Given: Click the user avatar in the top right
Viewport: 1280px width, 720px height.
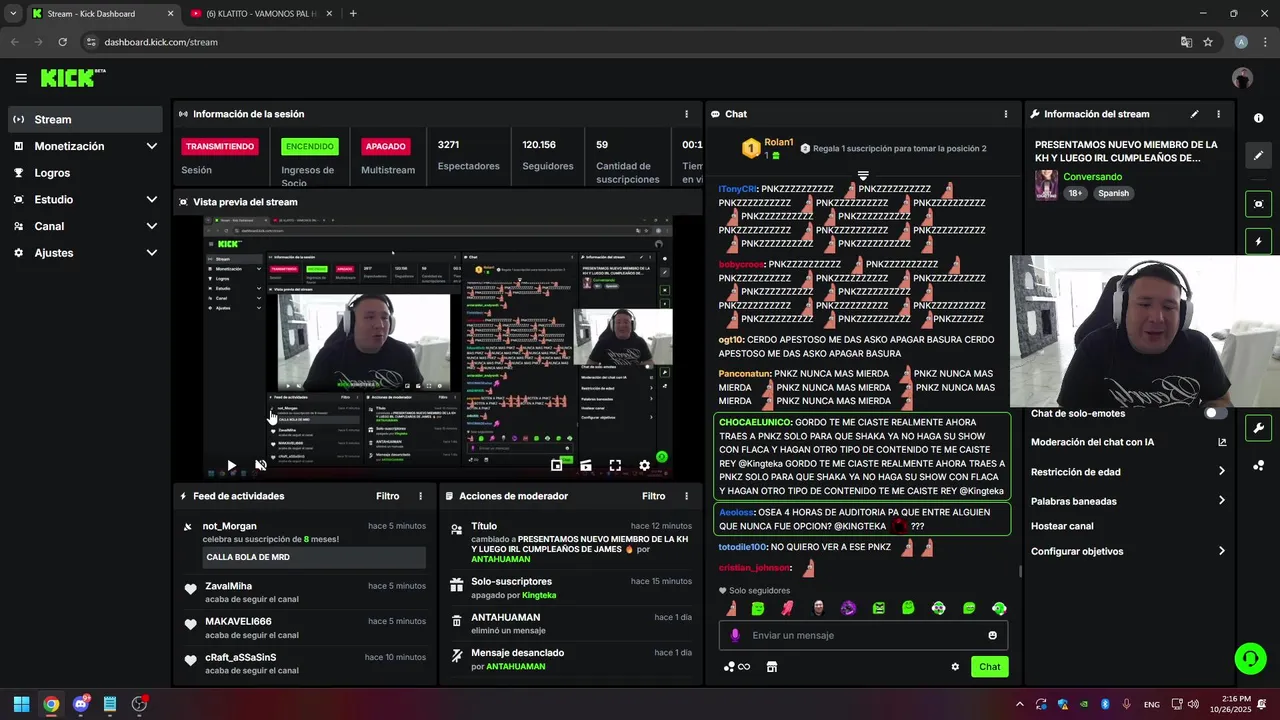Looking at the screenshot, I should tap(1242, 78).
